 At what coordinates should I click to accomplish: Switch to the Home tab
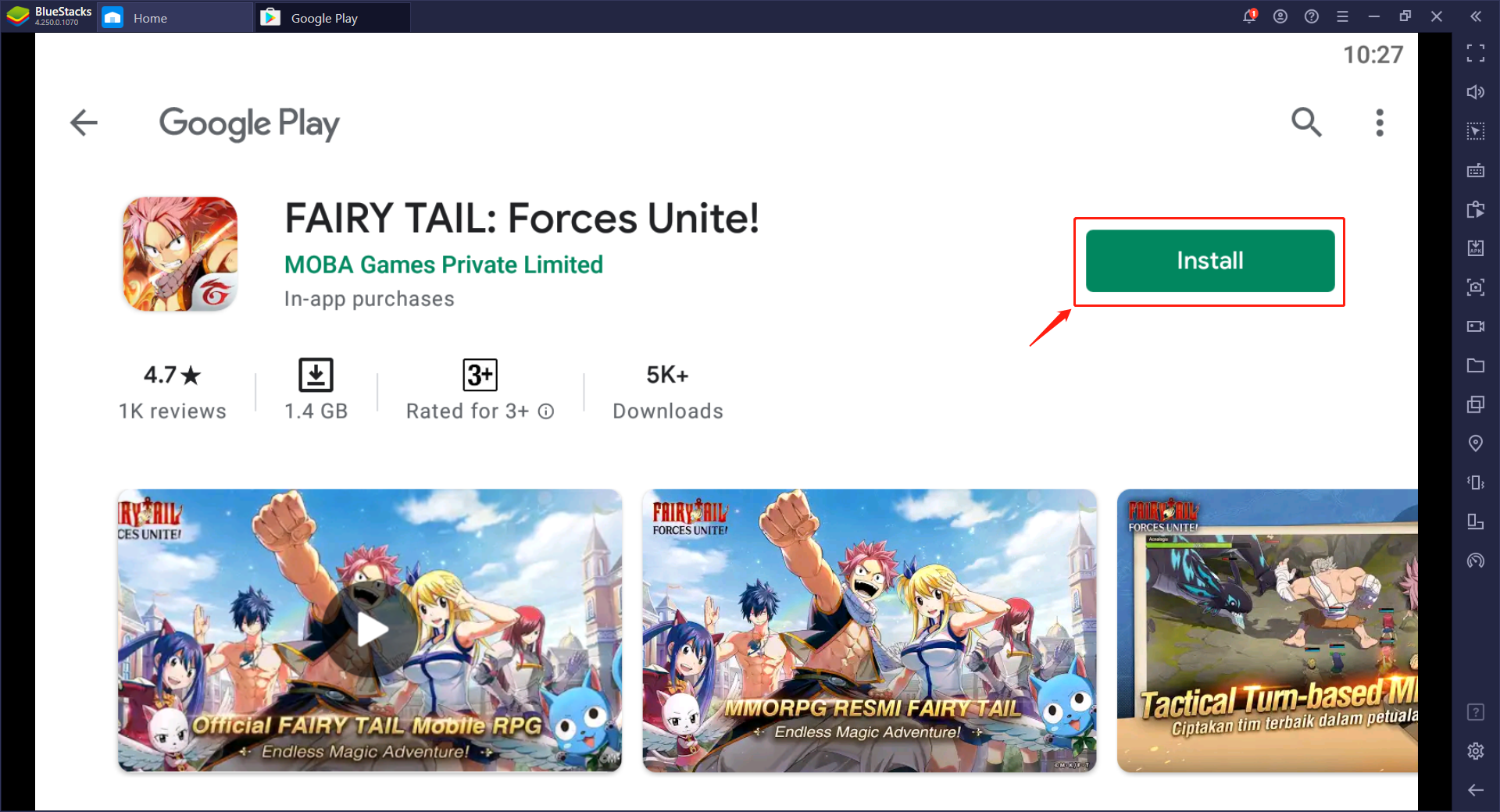pyautogui.click(x=174, y=17)
